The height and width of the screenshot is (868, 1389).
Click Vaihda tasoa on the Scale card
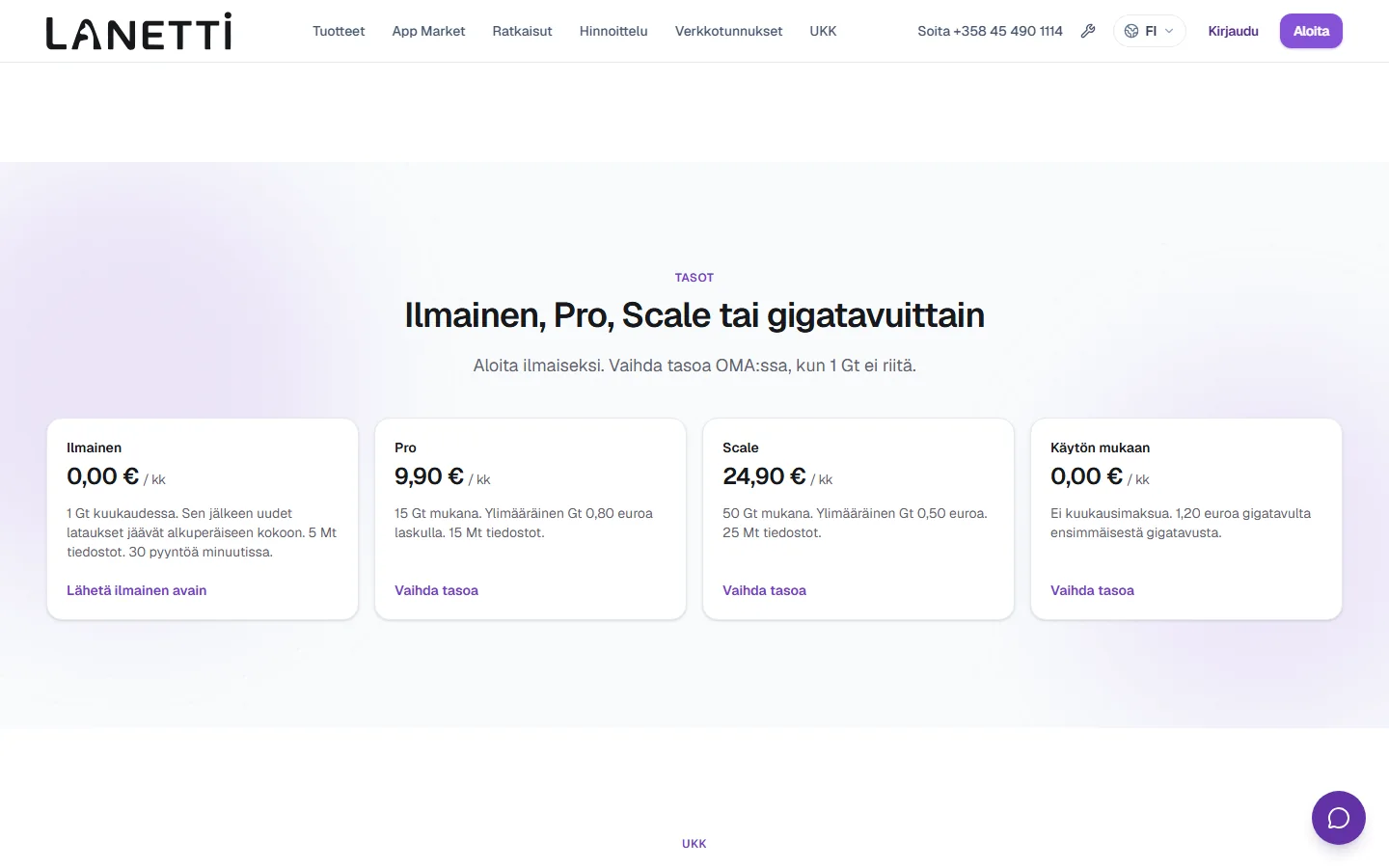coord(764,590)
